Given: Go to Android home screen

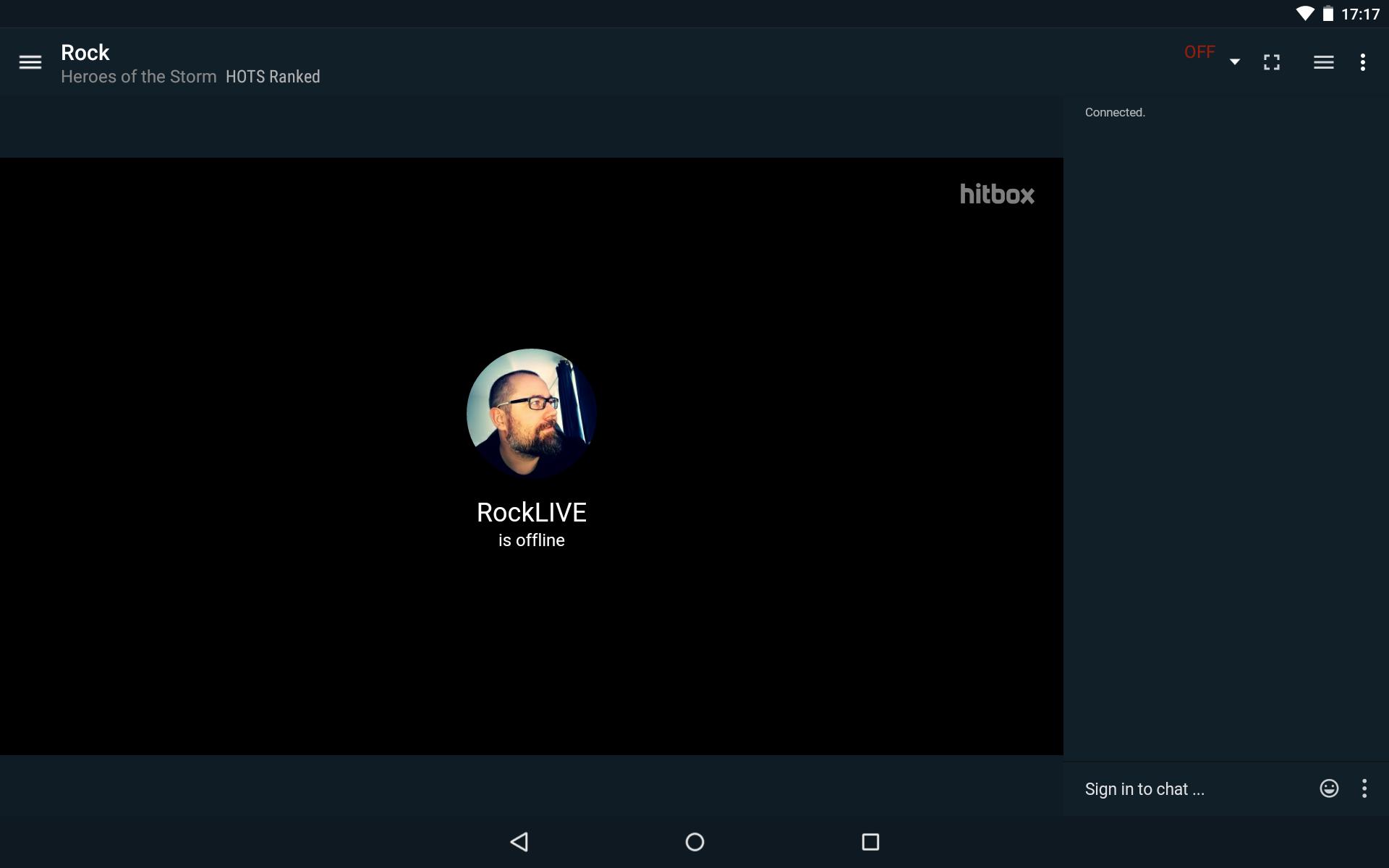Looking at the screenshot, I should tap(694, 842).
